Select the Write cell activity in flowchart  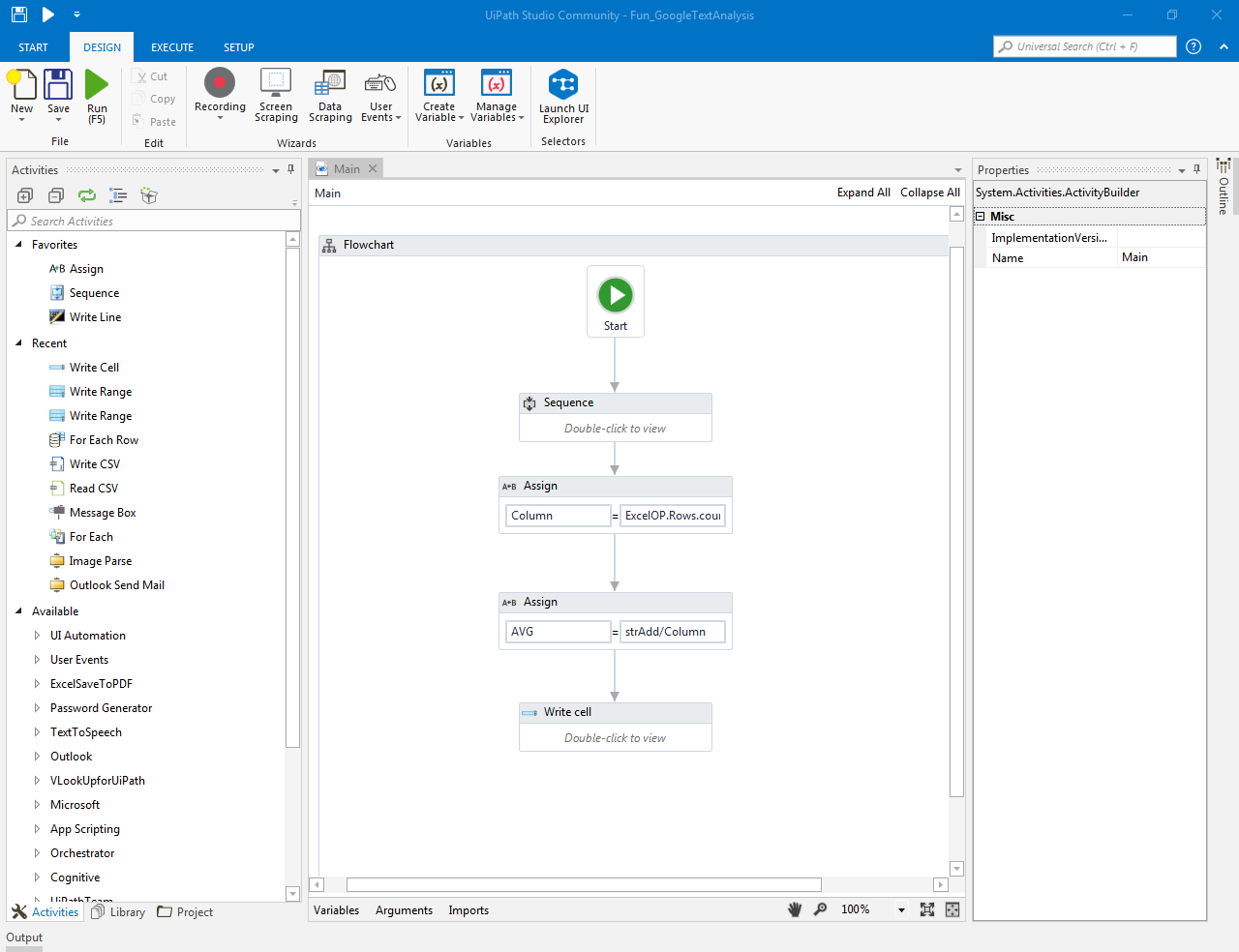tap(616, 727)
